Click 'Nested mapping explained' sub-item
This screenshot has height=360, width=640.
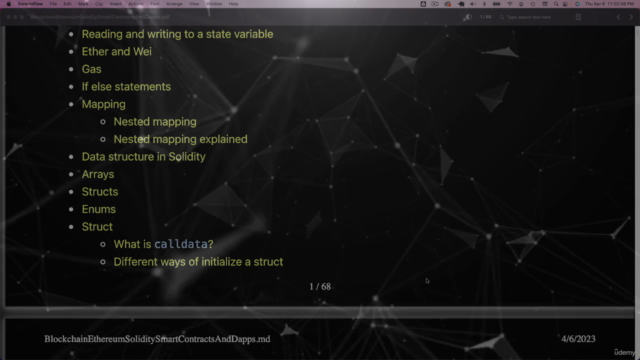coord(180,139)
